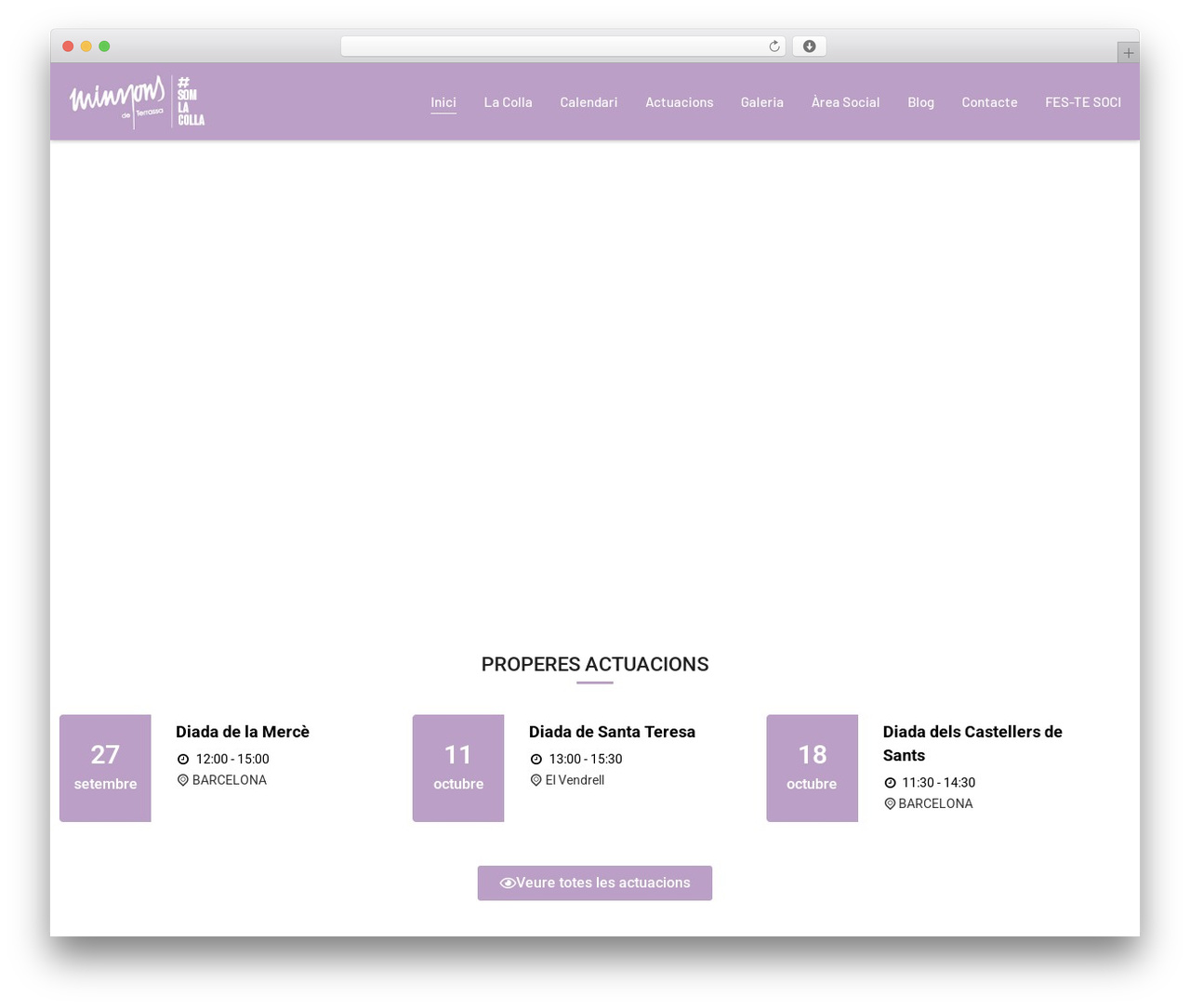The height and width of the screenshot is (1008, 1190).
Task: Open Diada dels Castellers de Sants event
Action: tap(972, 744)
